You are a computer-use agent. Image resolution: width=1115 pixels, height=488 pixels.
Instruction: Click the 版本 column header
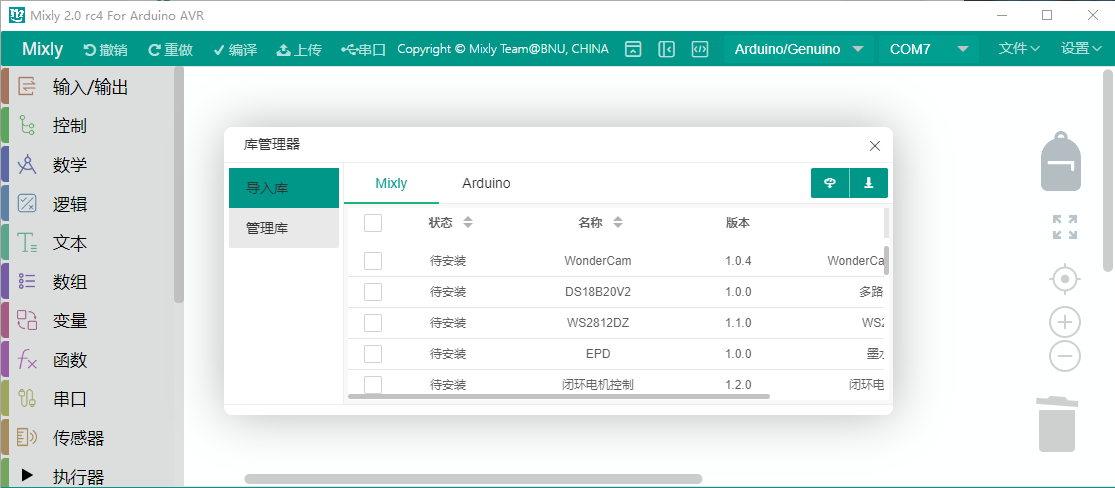[x=737, y=223]
